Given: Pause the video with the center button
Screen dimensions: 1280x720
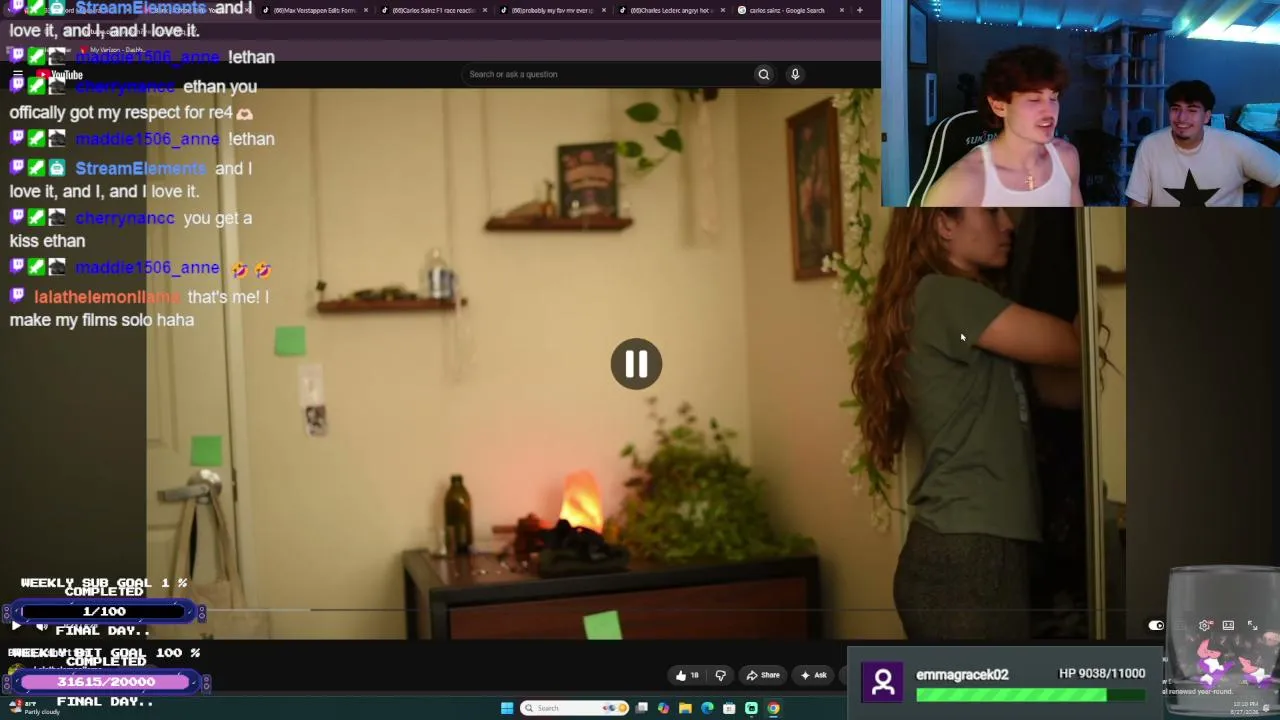Looking at the screenshot, I should pyautogui.click(x=636, y=364).
